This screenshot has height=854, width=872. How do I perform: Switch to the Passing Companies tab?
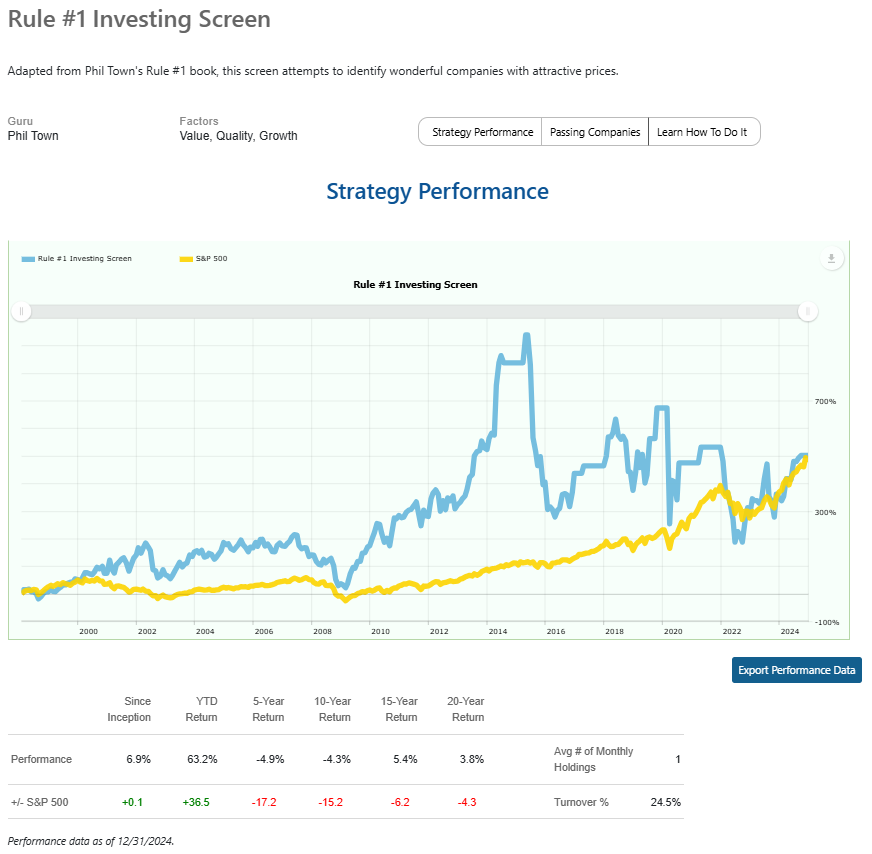(x=595, y=132)
